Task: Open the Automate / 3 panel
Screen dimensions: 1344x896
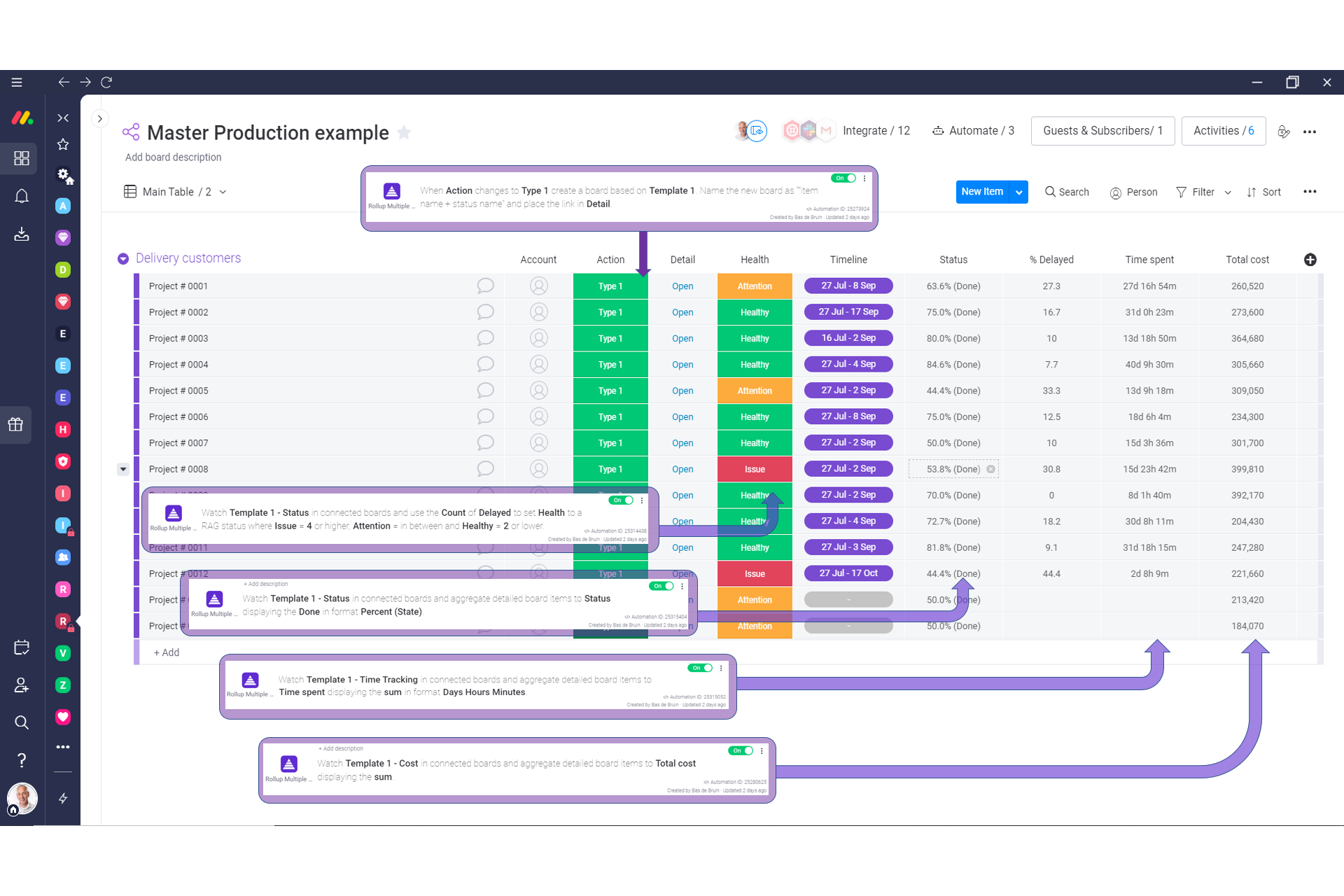Action: click(x=973, y=130)
